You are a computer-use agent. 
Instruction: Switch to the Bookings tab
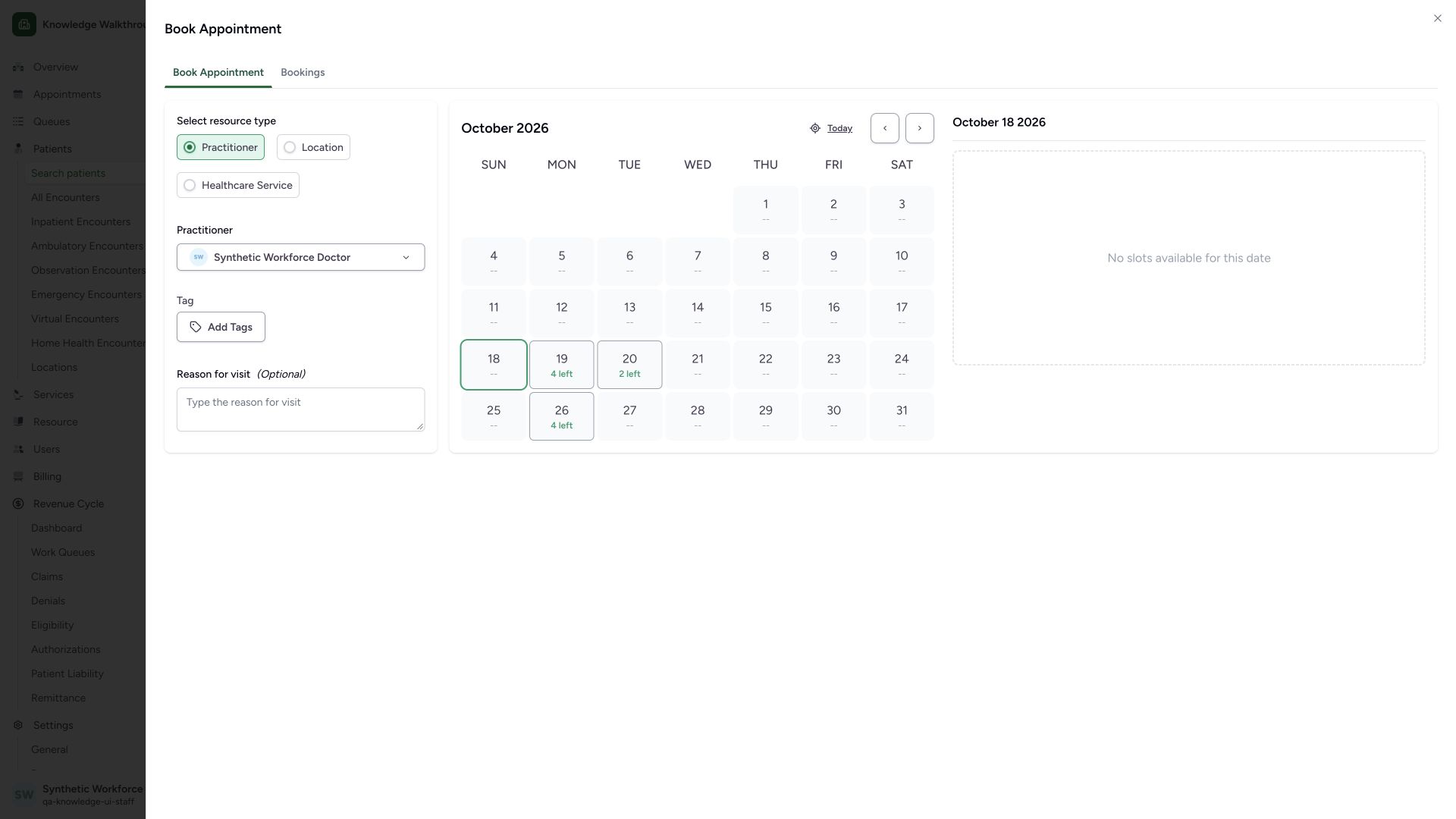pos(303,72)
